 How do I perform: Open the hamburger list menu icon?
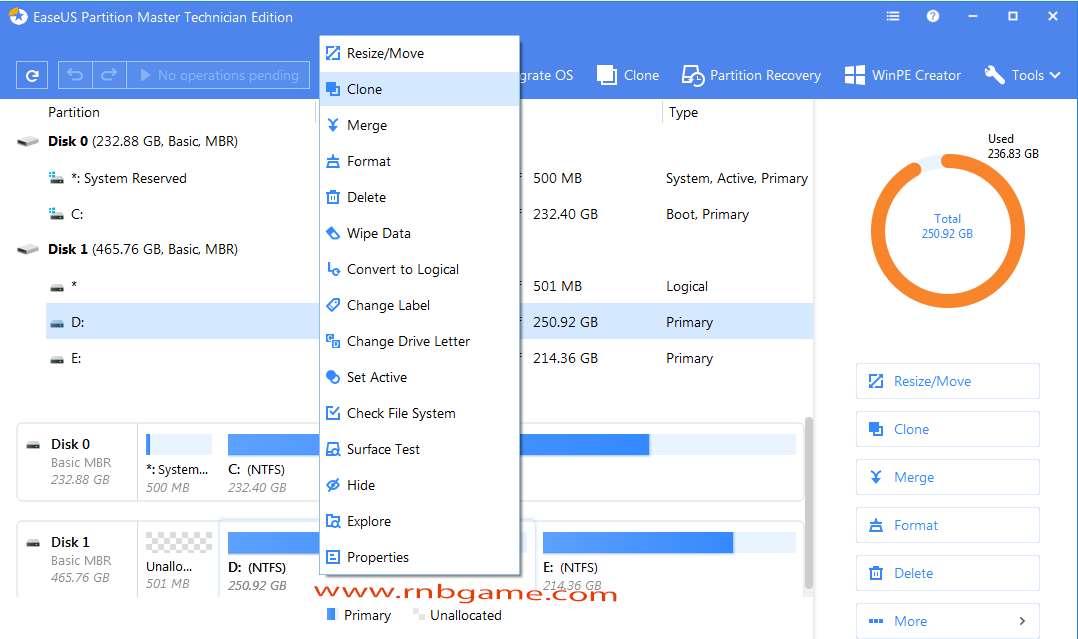[x=892, y=16]
